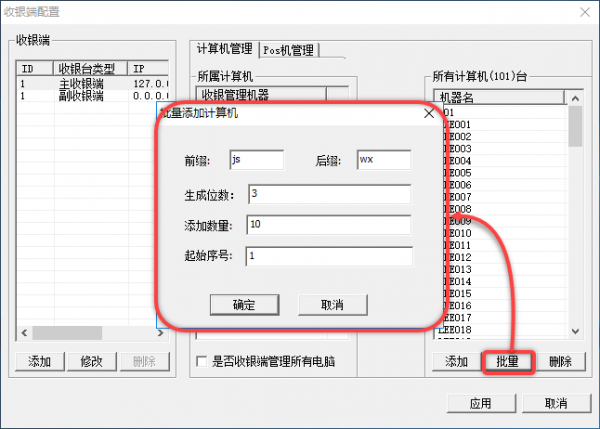Toggle 是否收银端管理所有电脑 checkbox
This screenshot has height=429, width=600.
click(x=201, y=361)
